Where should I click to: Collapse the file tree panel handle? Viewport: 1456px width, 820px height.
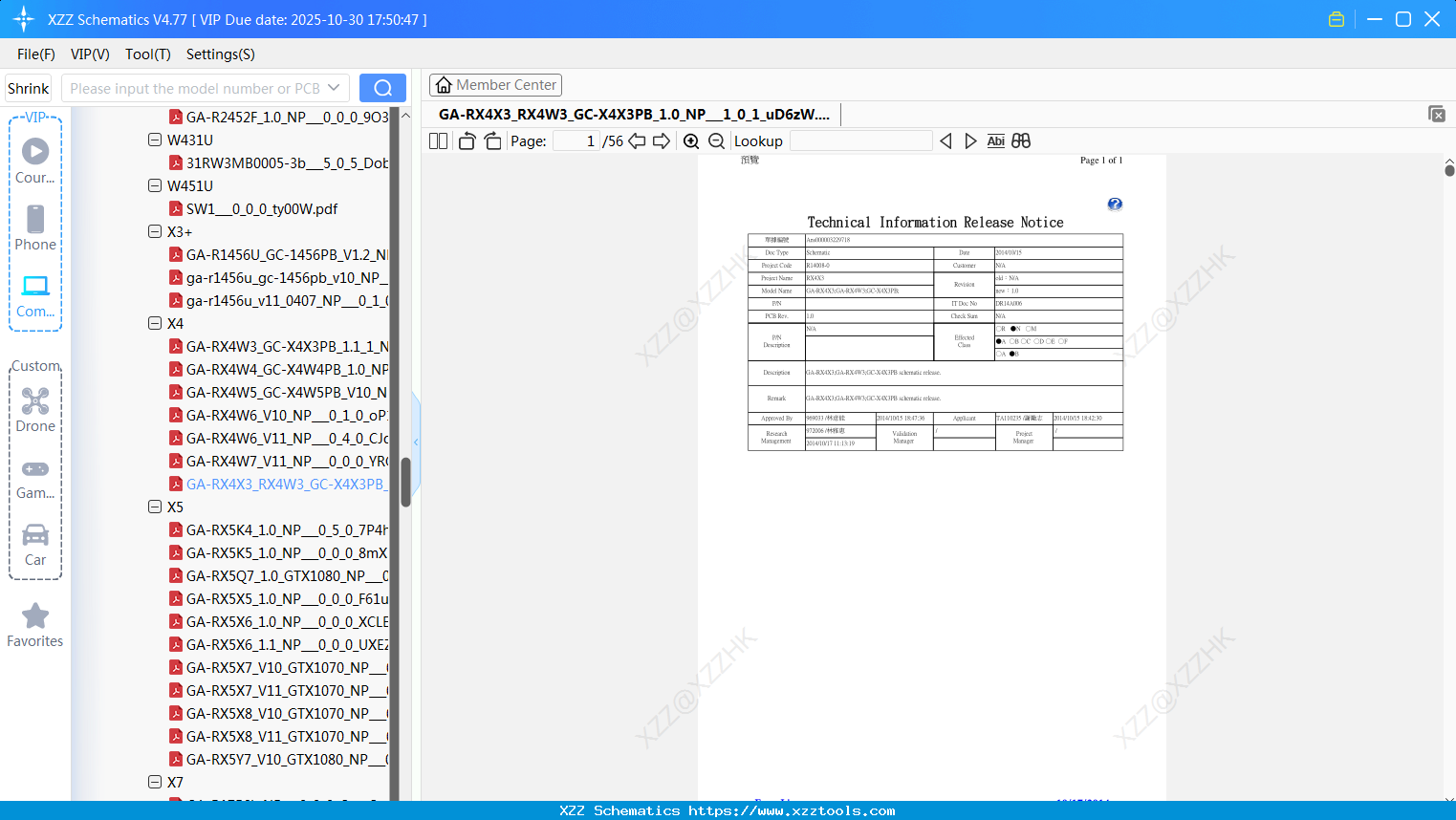(x=416, y=442)
